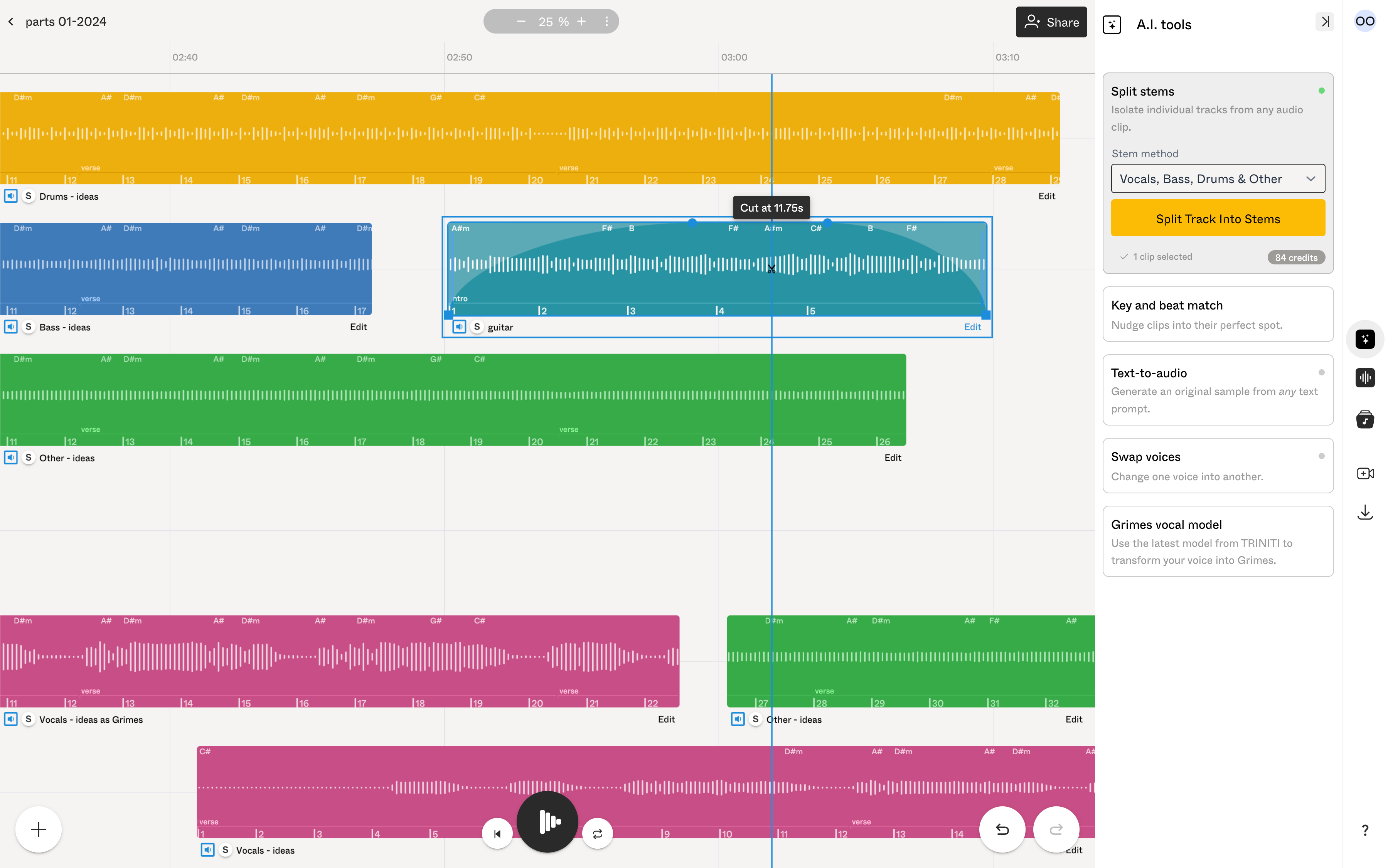
Task: Decrease zoom with the minus control
Action: pos(520,21)
